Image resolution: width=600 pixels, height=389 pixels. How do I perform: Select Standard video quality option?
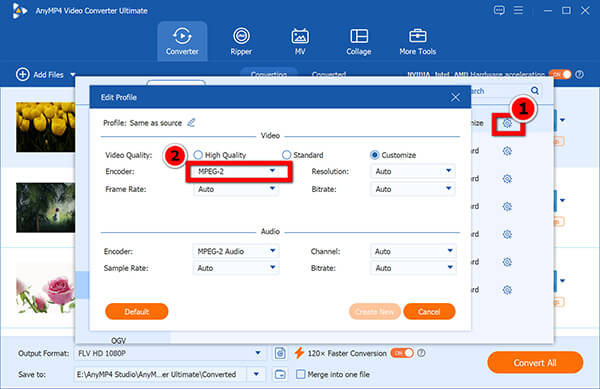click(303, 155)
